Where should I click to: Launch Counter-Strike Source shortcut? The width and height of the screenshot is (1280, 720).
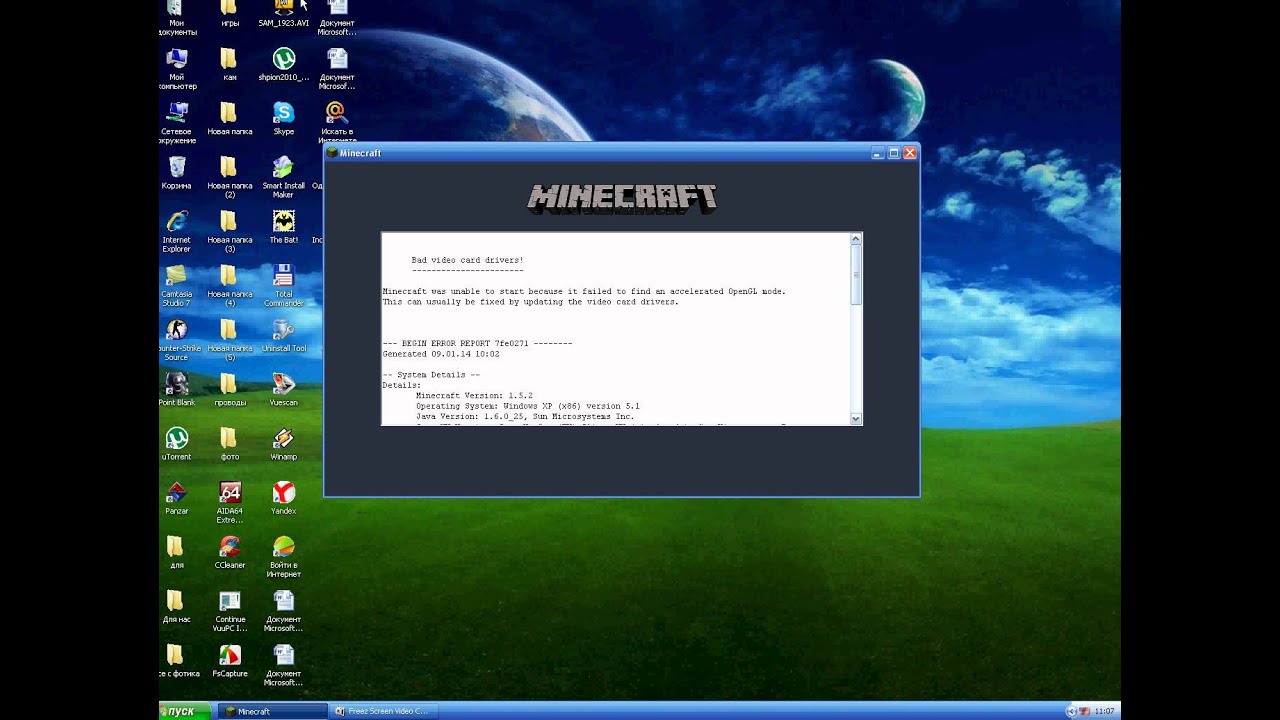[x=176, y=340]
